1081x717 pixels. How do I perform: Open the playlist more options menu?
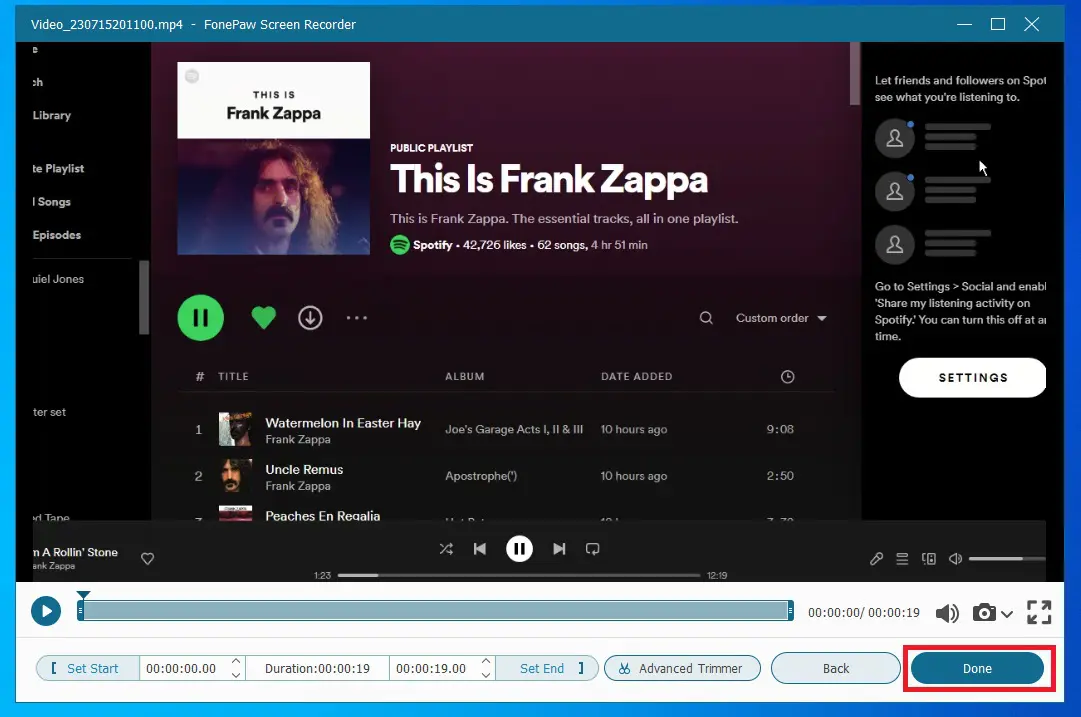click(356, 318)
